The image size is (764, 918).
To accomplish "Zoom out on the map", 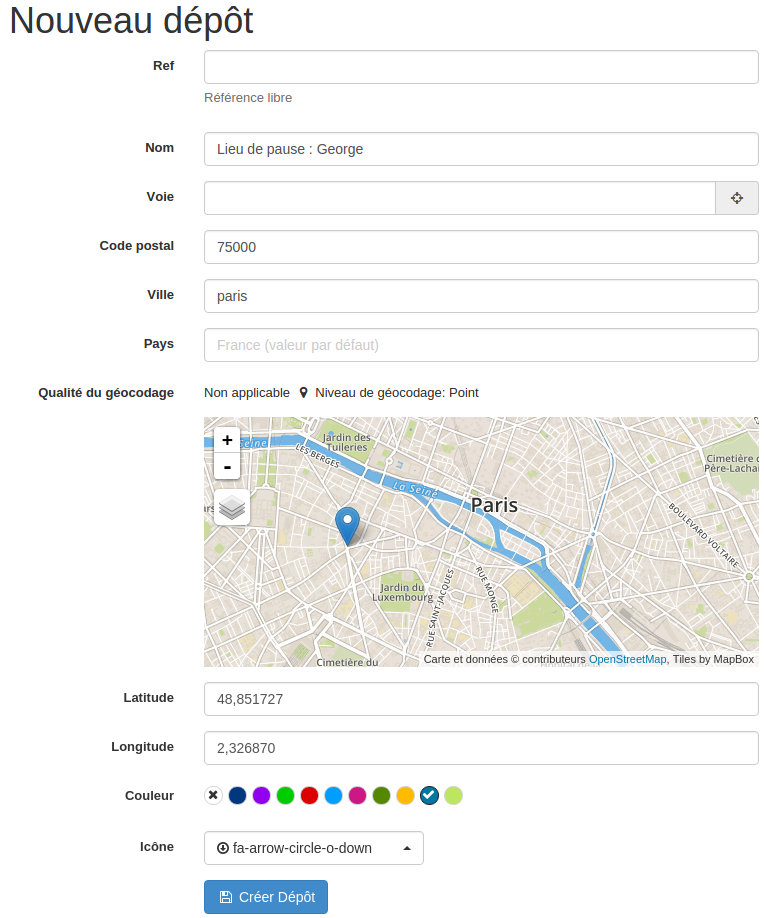I will pyautogui.click(x=227, y=466).
